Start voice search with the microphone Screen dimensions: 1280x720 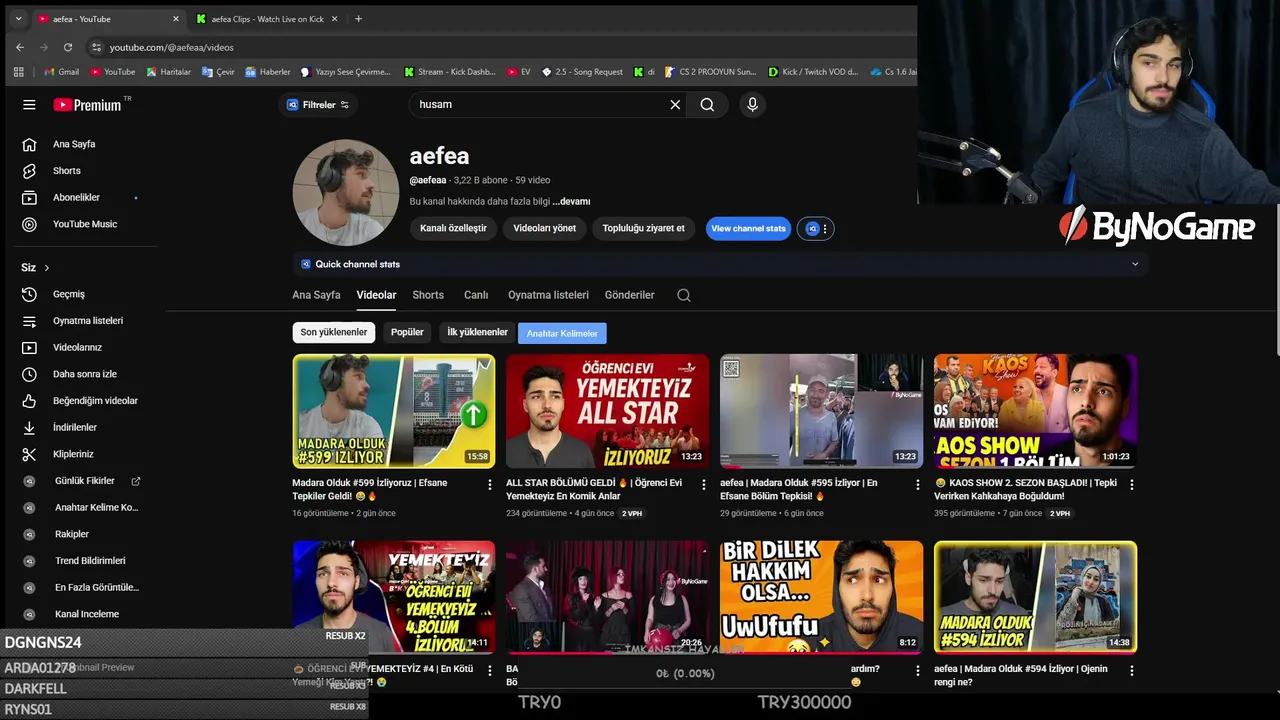click(x=752, y=105)
